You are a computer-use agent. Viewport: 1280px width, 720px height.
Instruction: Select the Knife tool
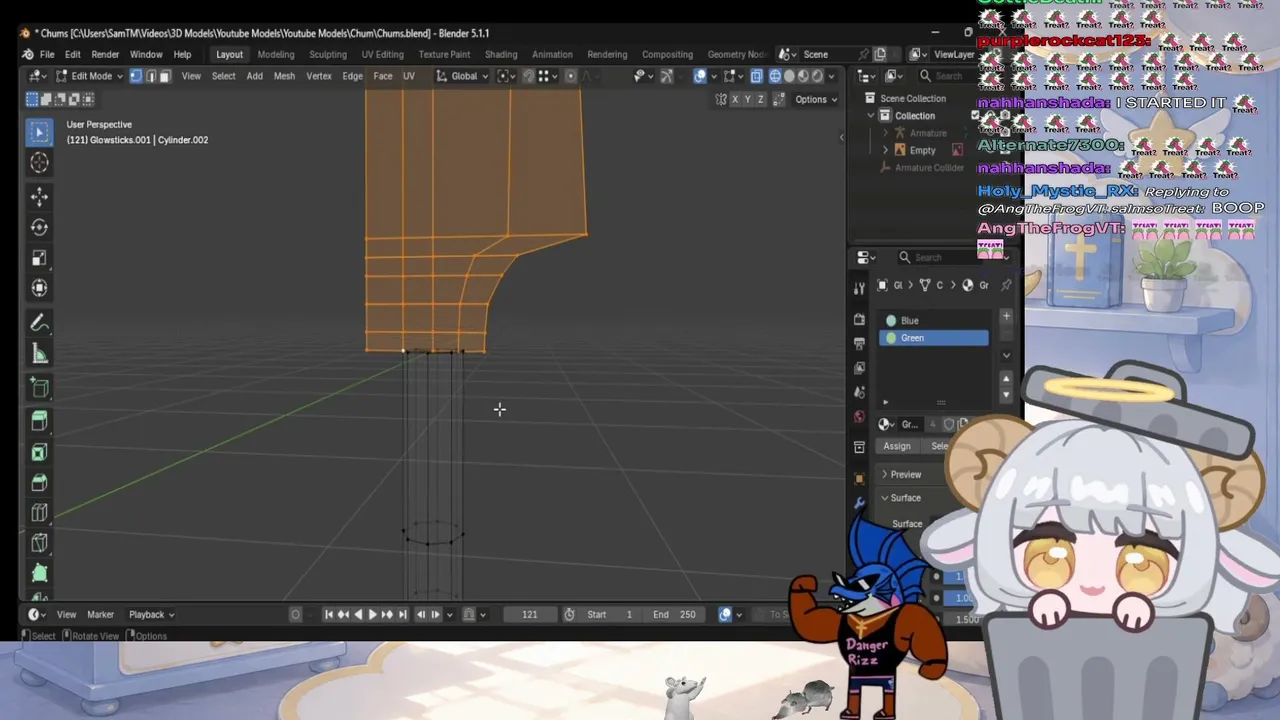[39, 543]
